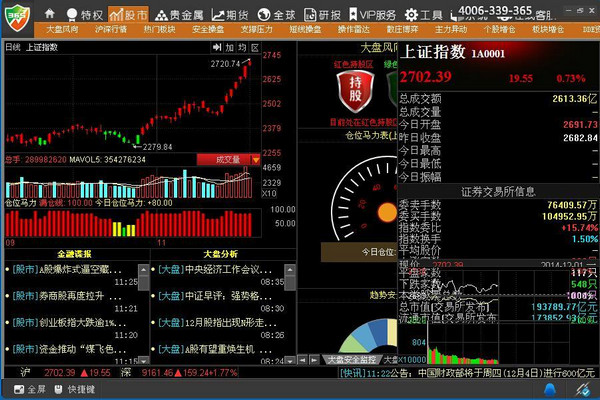Click the 大盘分析 panel header
This screenshot has width=600, height=400.
221,254
